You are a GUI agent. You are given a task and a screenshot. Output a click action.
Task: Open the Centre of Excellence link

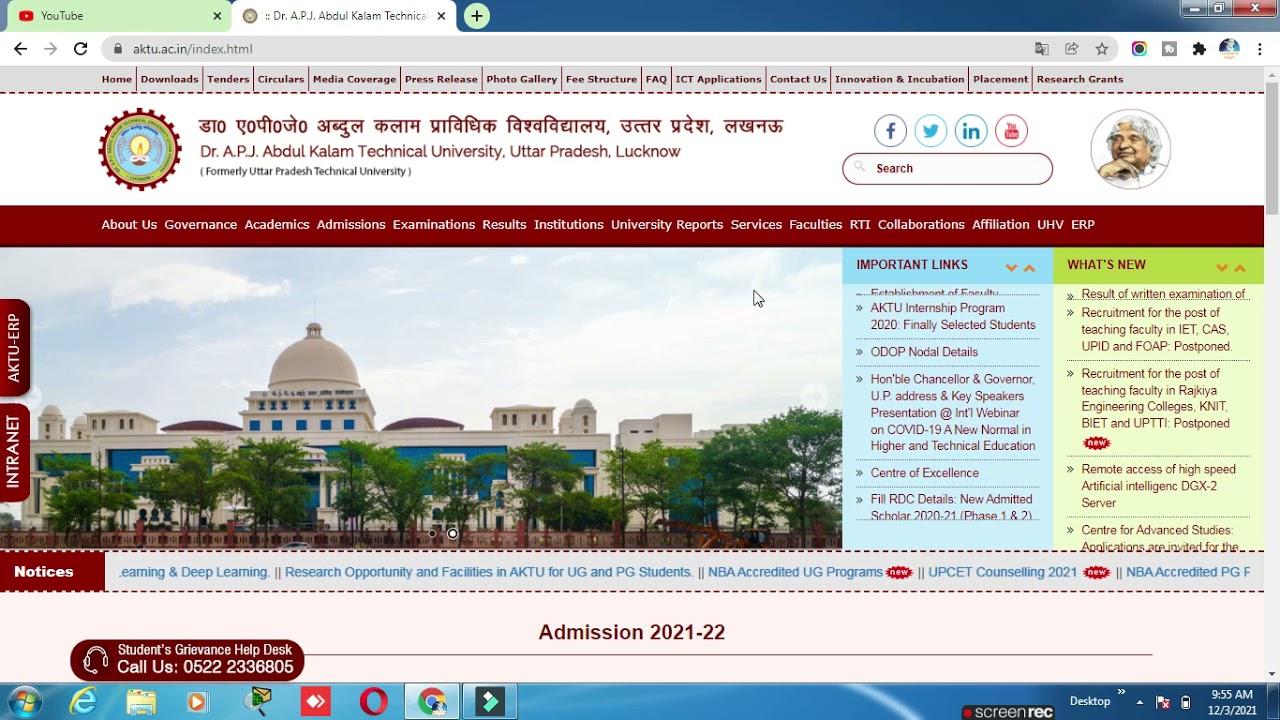point(925,473)
